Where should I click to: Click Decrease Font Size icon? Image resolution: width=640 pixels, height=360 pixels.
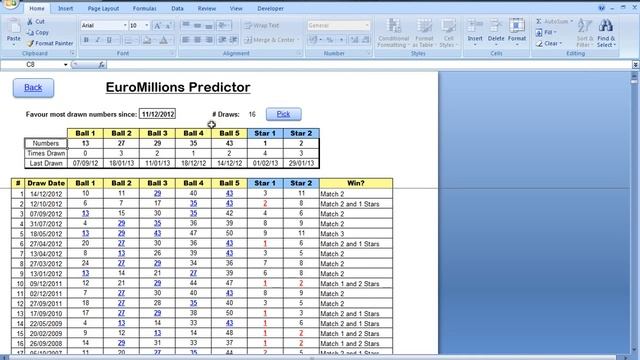click(168, 26)
